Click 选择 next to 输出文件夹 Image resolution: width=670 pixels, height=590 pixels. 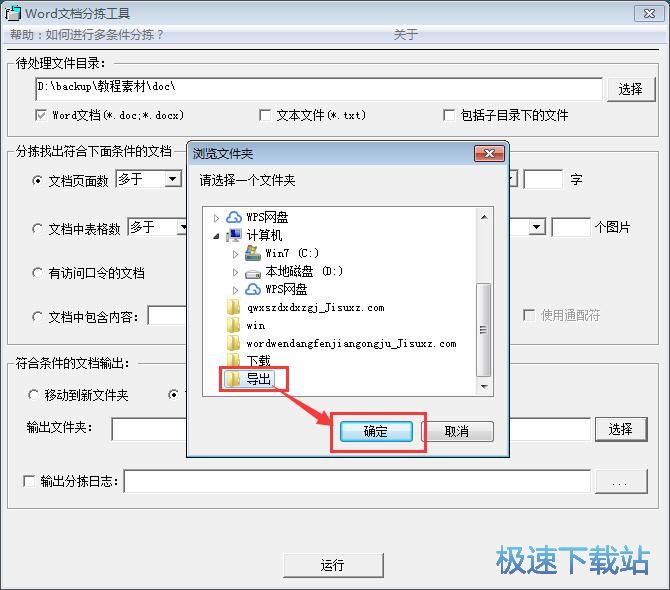pyautogui.click(x=621, y=429)
